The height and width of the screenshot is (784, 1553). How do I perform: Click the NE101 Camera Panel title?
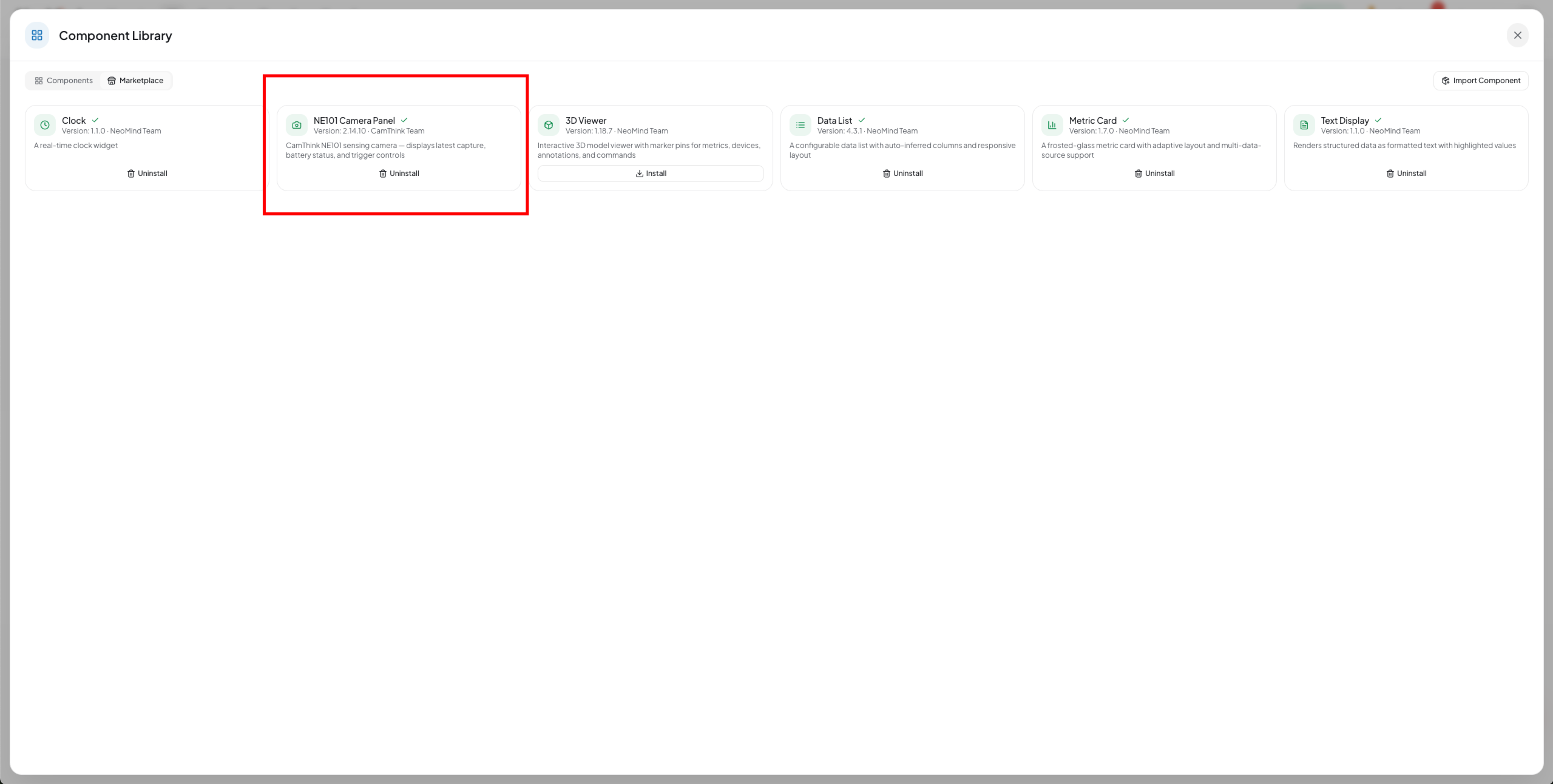(354, 121)
